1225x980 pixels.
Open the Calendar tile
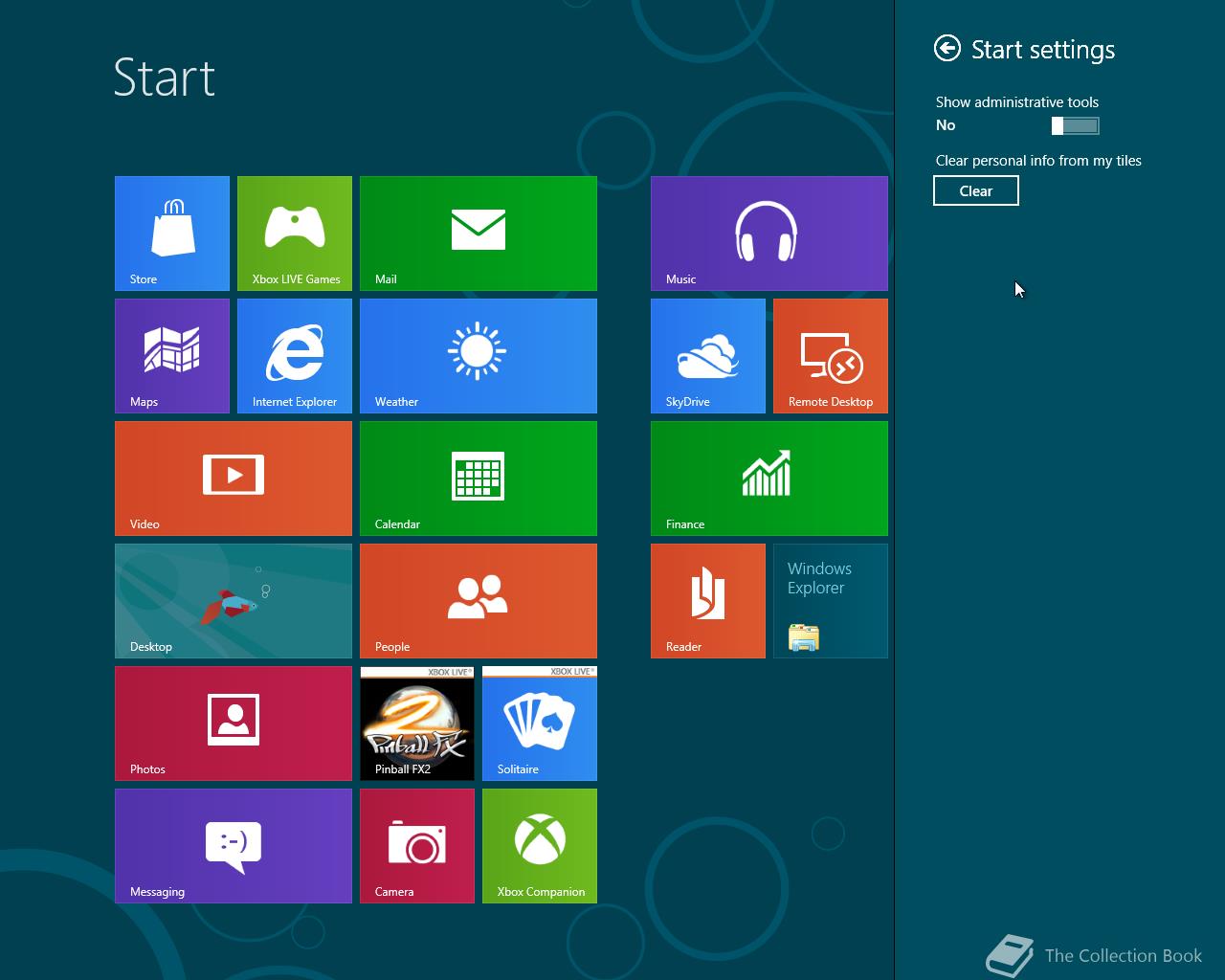pyautogui.click(x=479, y=479)
